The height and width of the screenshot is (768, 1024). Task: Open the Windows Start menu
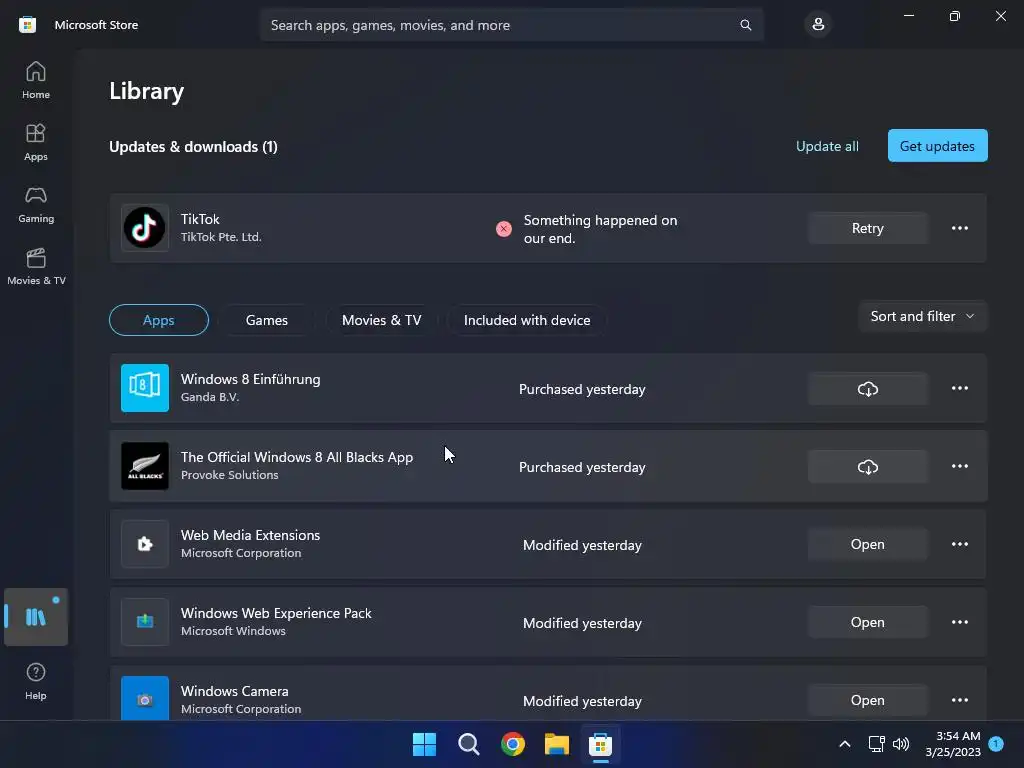[x=424, y=744]
